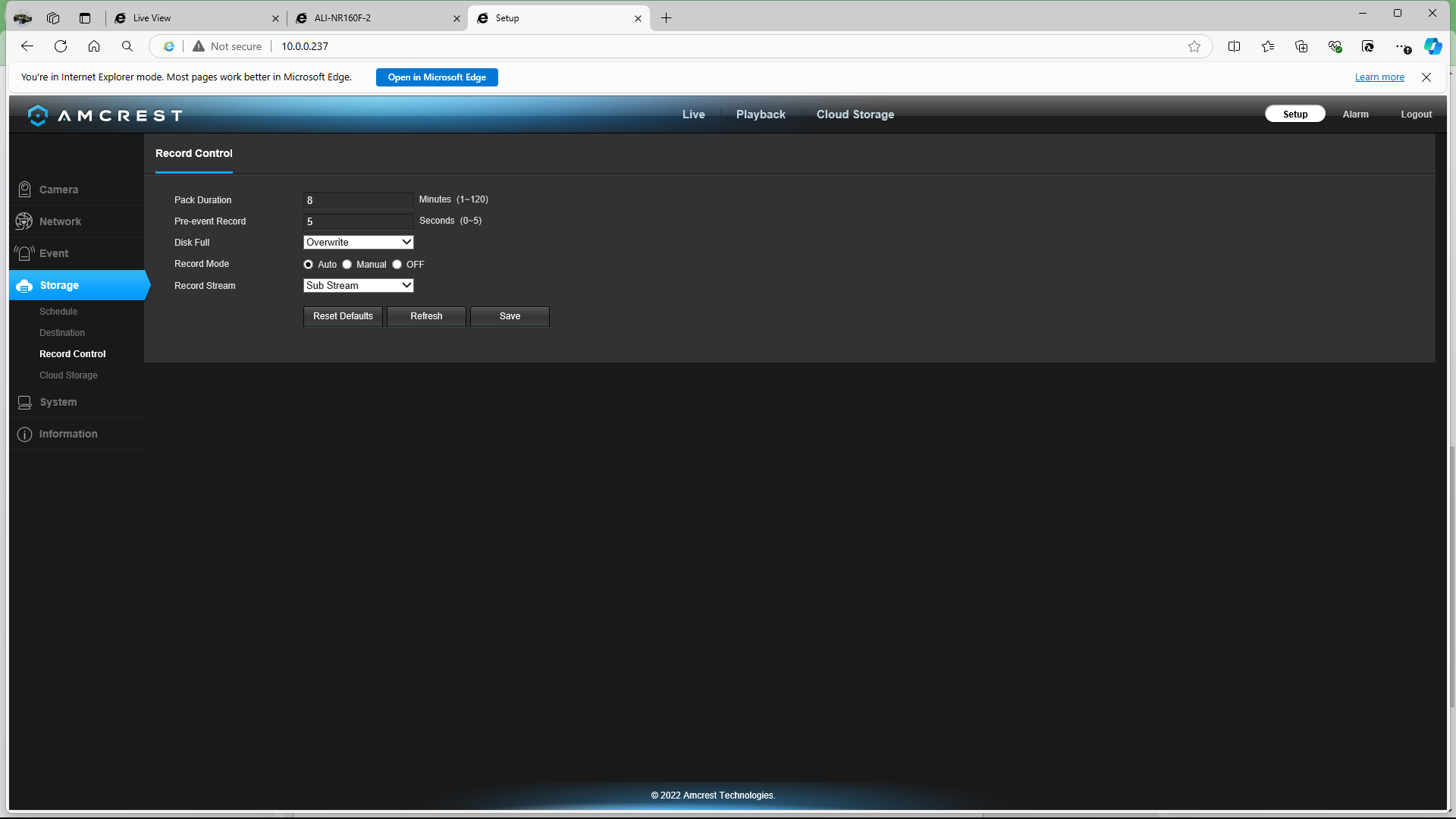Save the record control settings
This screenshot has height=819, width=1456.
pos(510,316)
